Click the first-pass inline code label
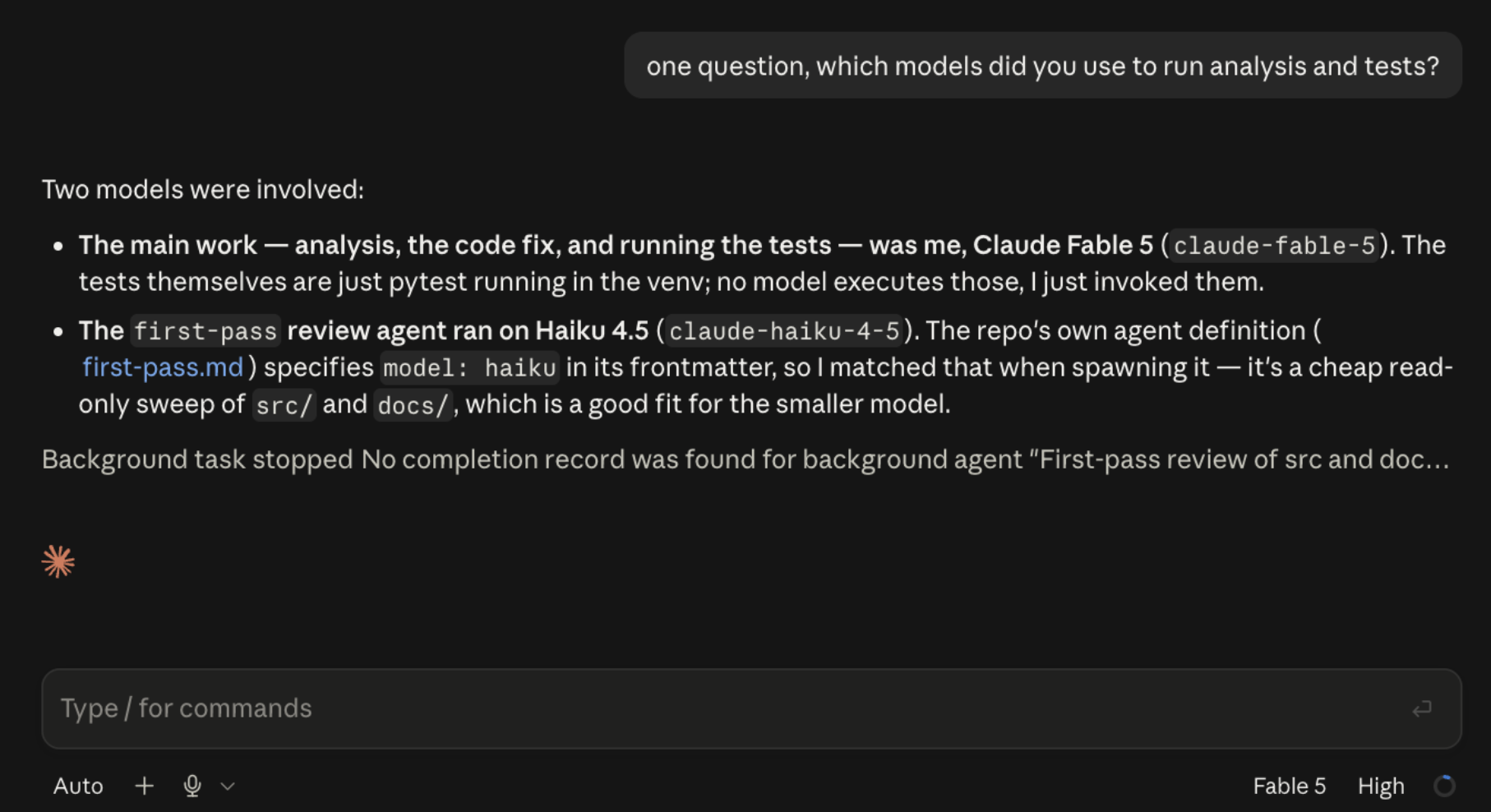The width and height of the screenshot is (1491, 812). pyautogui.click(x=205, y=331)
